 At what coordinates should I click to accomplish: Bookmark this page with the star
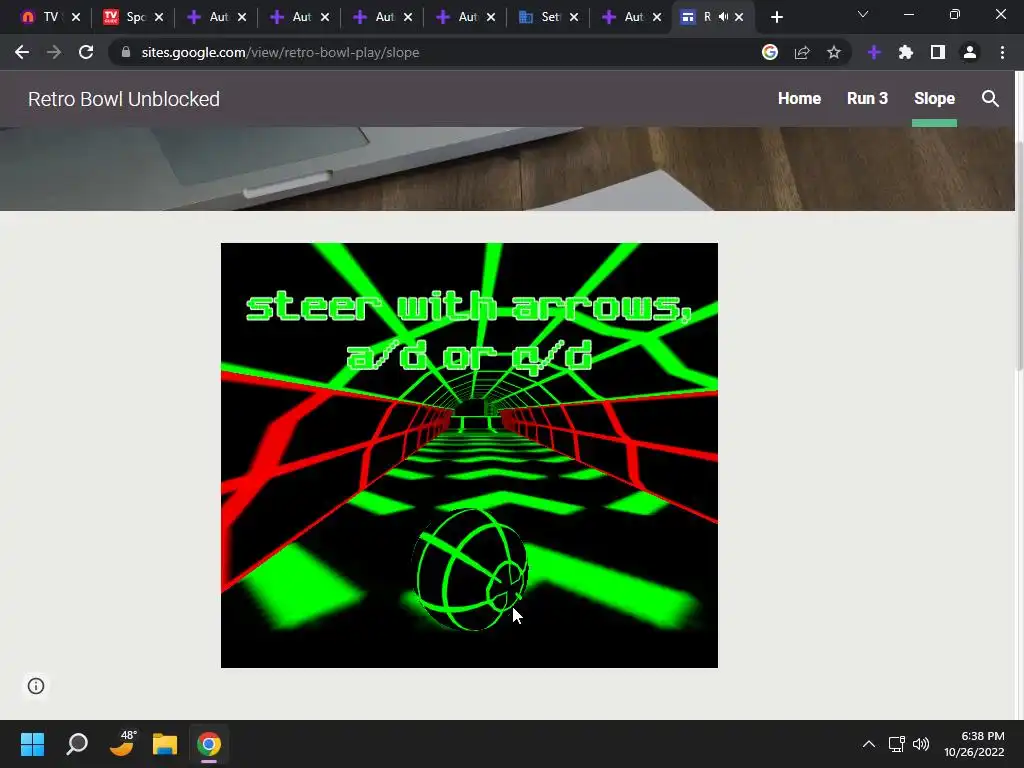[x=833, y=52]
